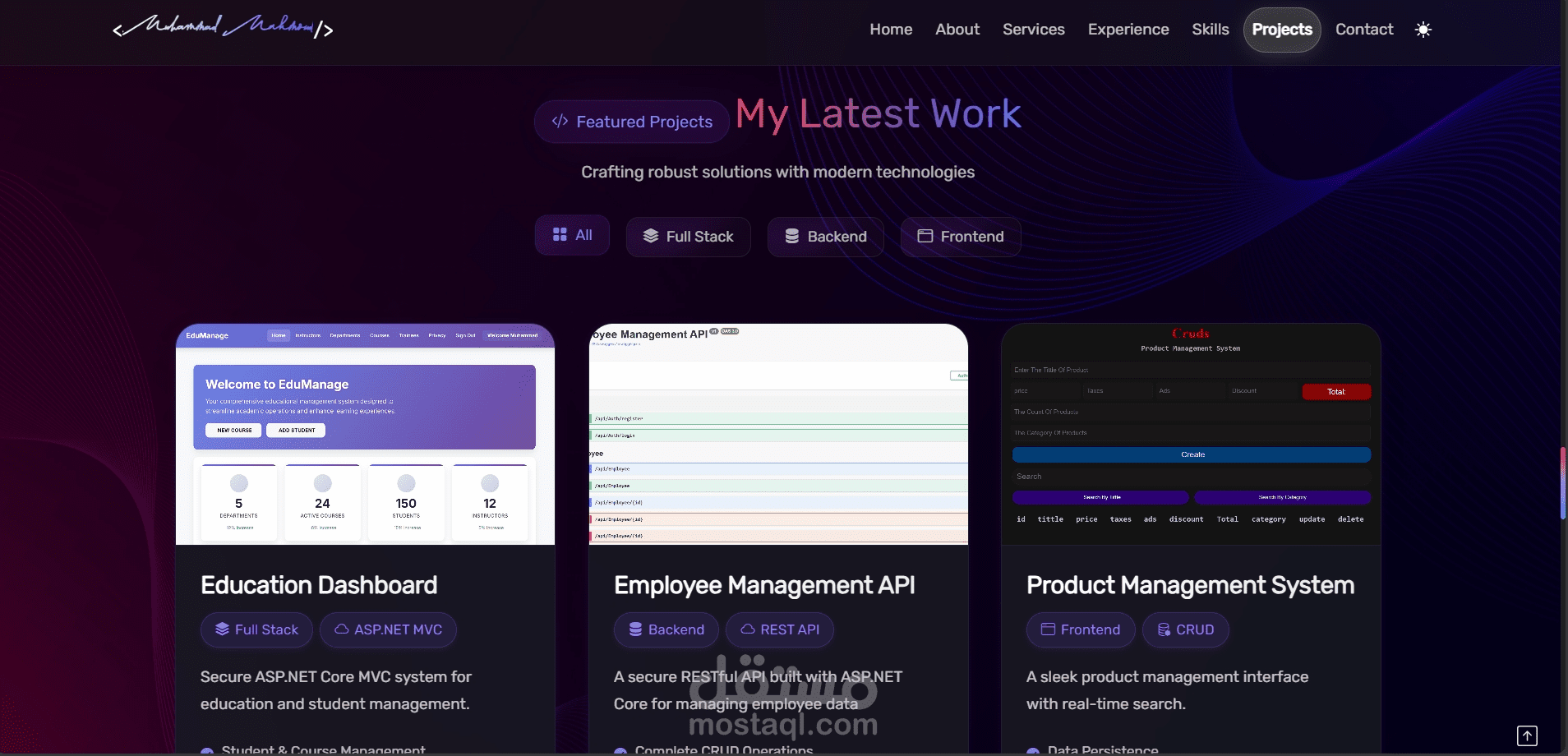Click the window icon on Frontend filter
This screenshot has height=756, width=1568.
point(925,236)
